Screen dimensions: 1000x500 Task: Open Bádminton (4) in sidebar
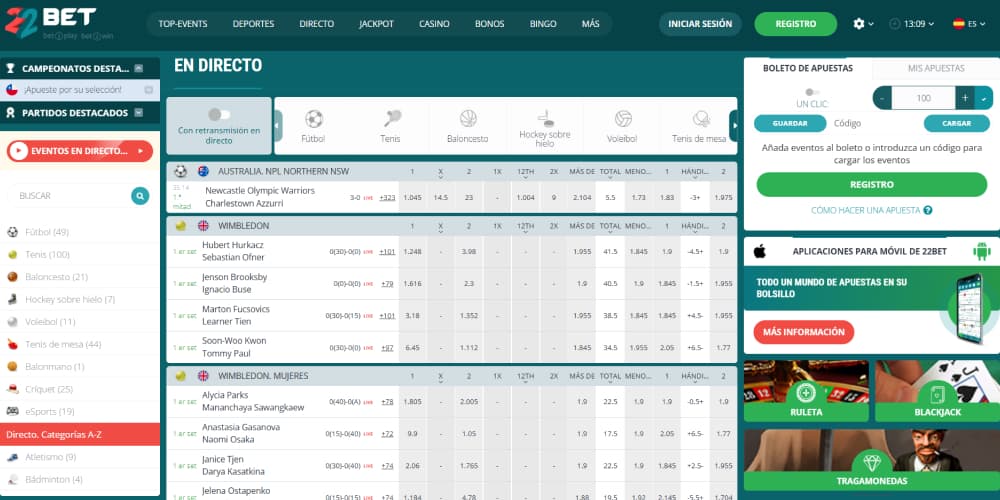(80, 479)
